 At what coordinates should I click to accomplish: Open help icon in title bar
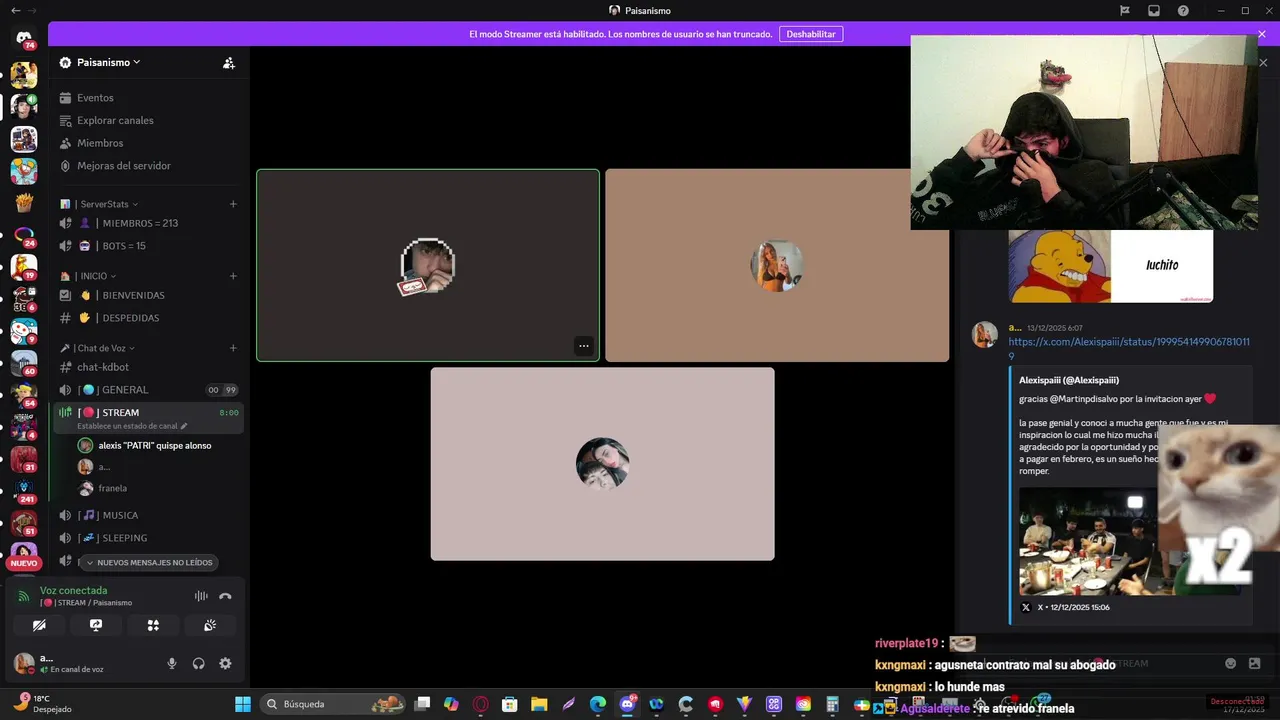point(1184,11)
